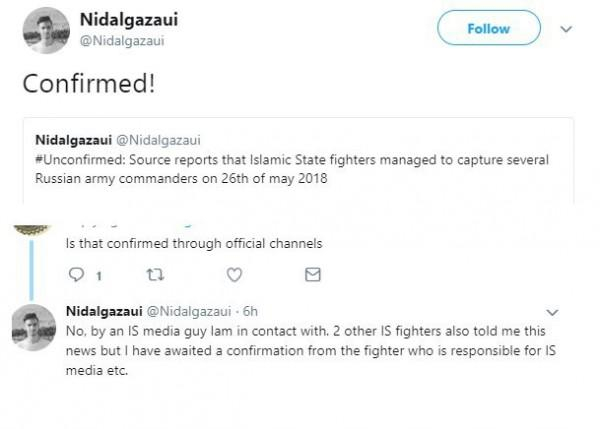Click the Follow button
Screen dimensions: 600x429
click(x=488, y=30)
